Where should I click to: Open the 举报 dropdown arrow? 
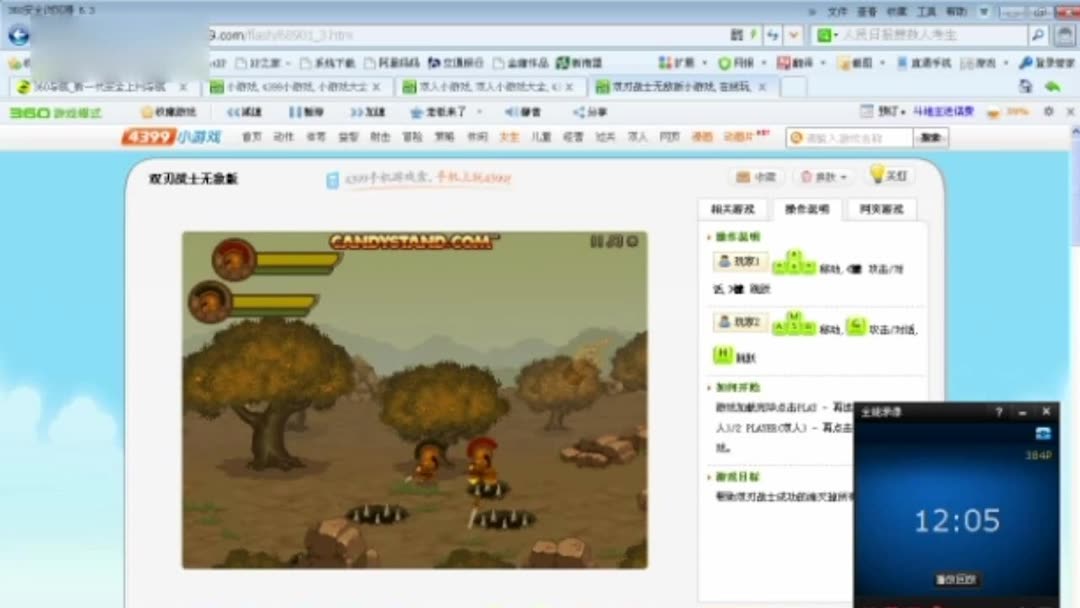click(845, 176)
